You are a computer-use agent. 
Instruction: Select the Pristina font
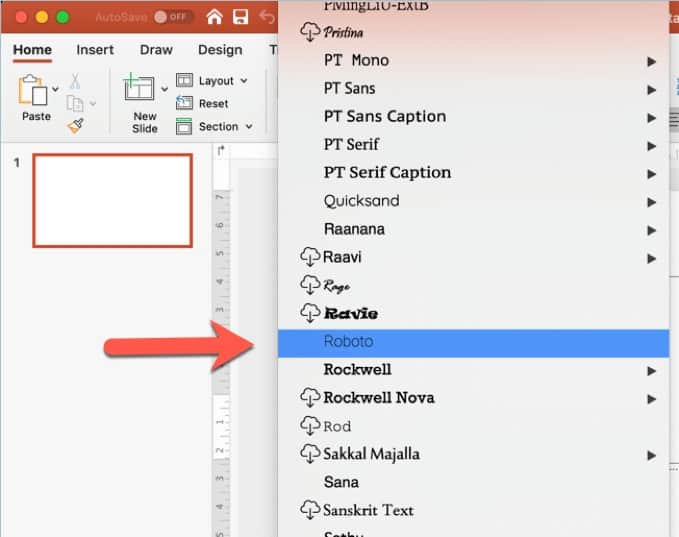tap(473, 33)
